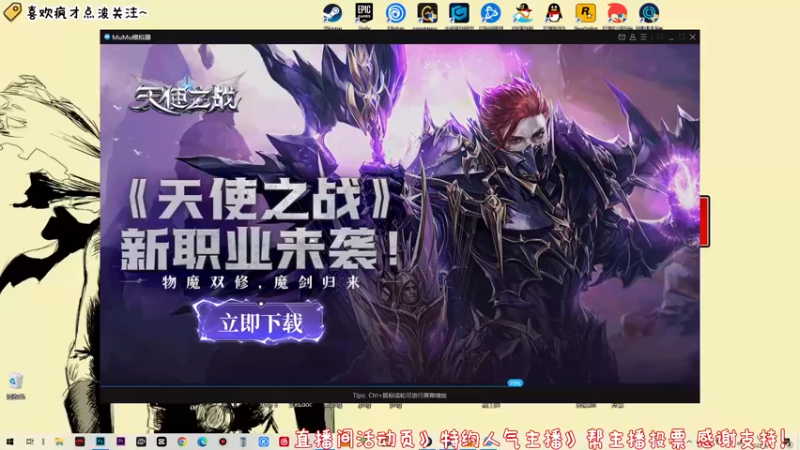The height and width of the screenshot is (450, 800).
Task: Maximize the MuMu emulator window
Action: tap(682, 37)
